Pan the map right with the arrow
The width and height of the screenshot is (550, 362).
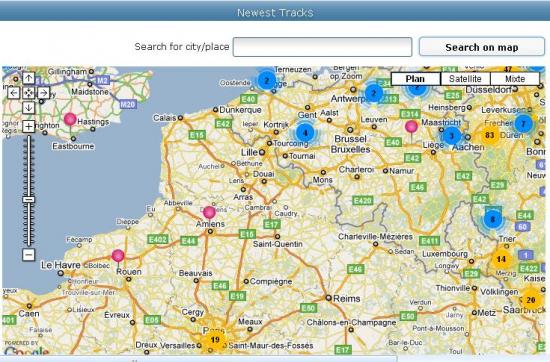coord(43,93)
